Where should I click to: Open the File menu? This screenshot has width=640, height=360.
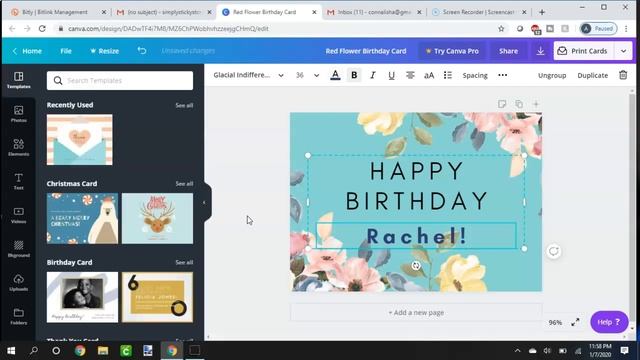[x=66, y=51]
